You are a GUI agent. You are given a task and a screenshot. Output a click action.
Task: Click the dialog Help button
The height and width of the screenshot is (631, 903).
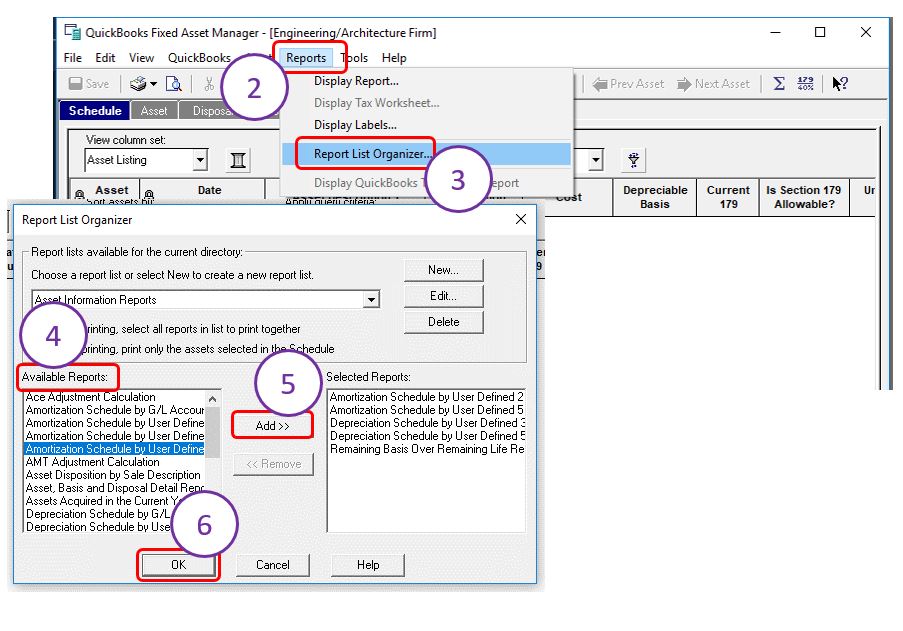click(x=368, y=565)
